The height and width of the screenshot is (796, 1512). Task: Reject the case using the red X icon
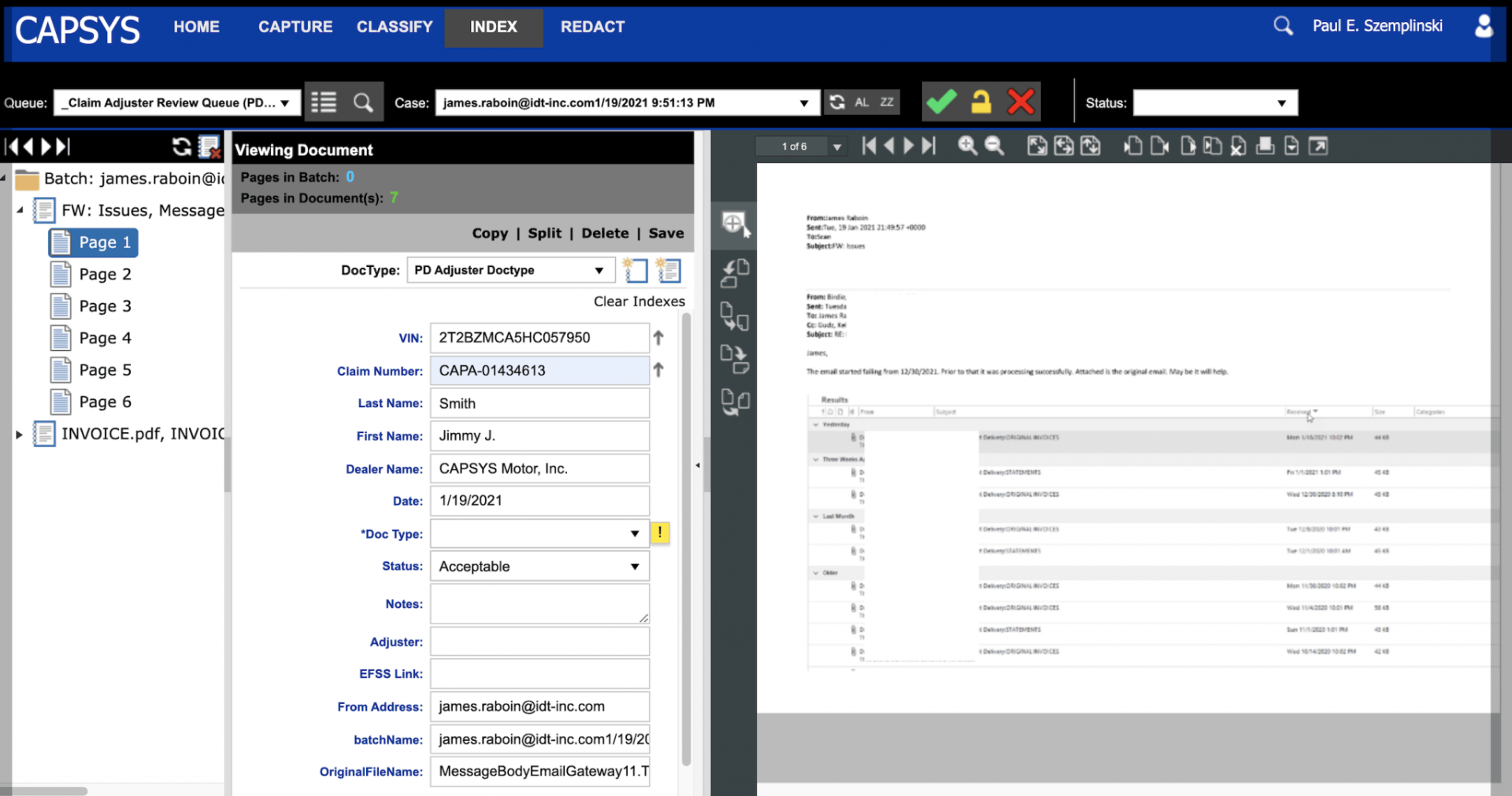[x=1021, y=101]
